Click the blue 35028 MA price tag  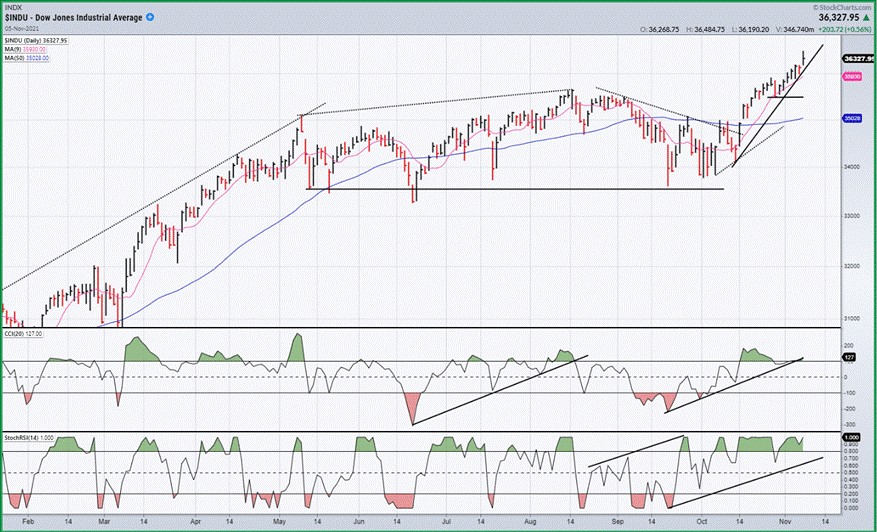[x=852, y=119]
